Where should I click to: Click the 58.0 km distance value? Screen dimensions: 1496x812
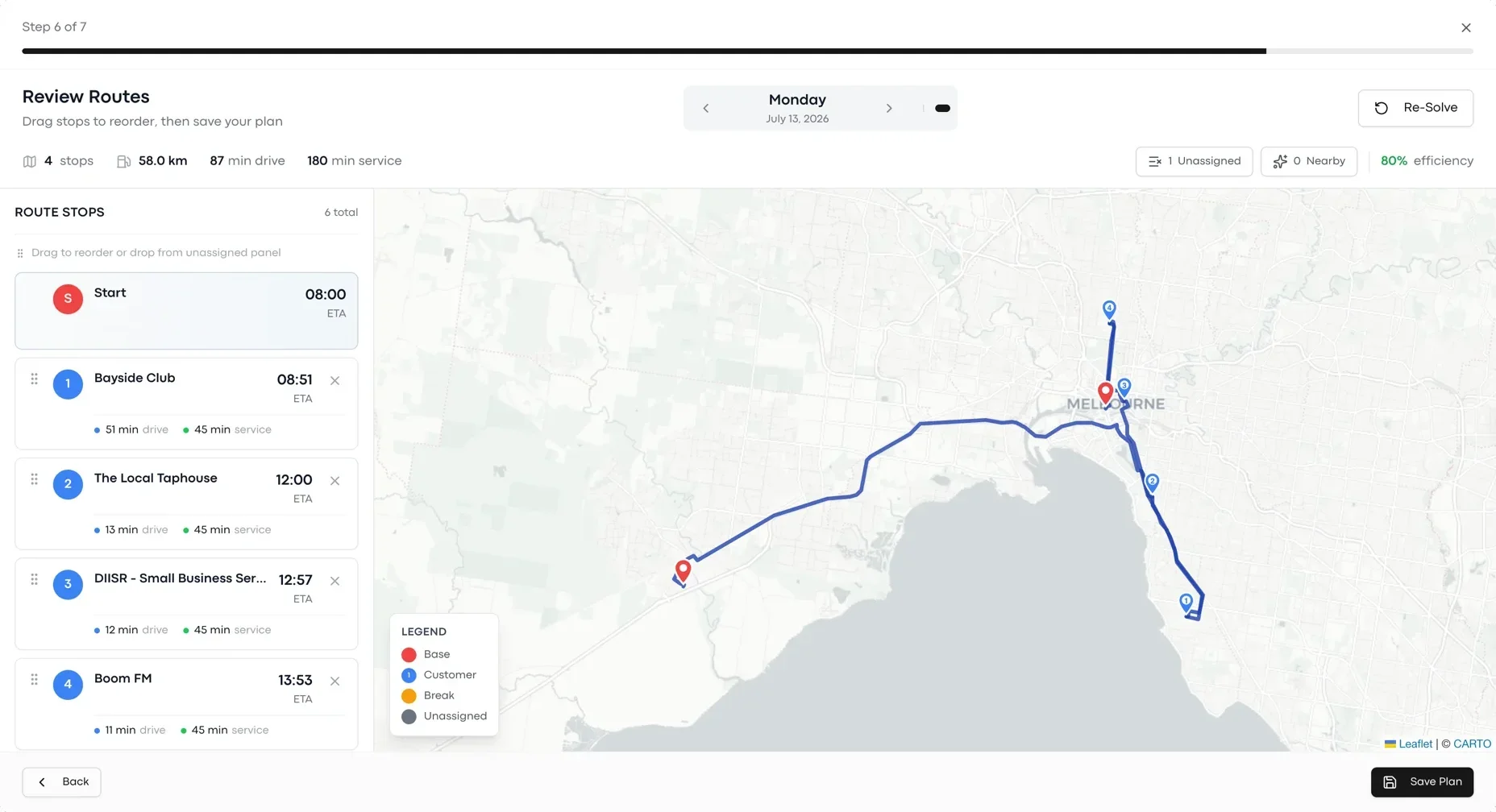(x=163, y=161)
